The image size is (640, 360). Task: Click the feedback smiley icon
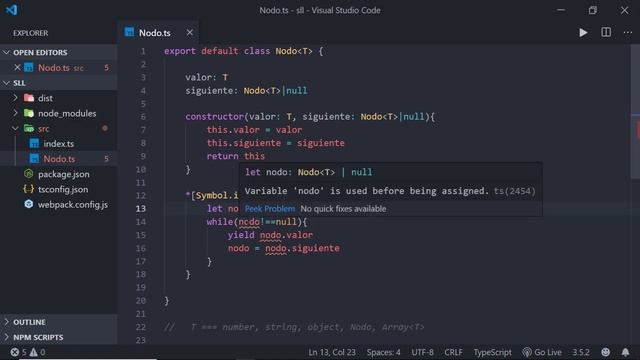[606, 352]
